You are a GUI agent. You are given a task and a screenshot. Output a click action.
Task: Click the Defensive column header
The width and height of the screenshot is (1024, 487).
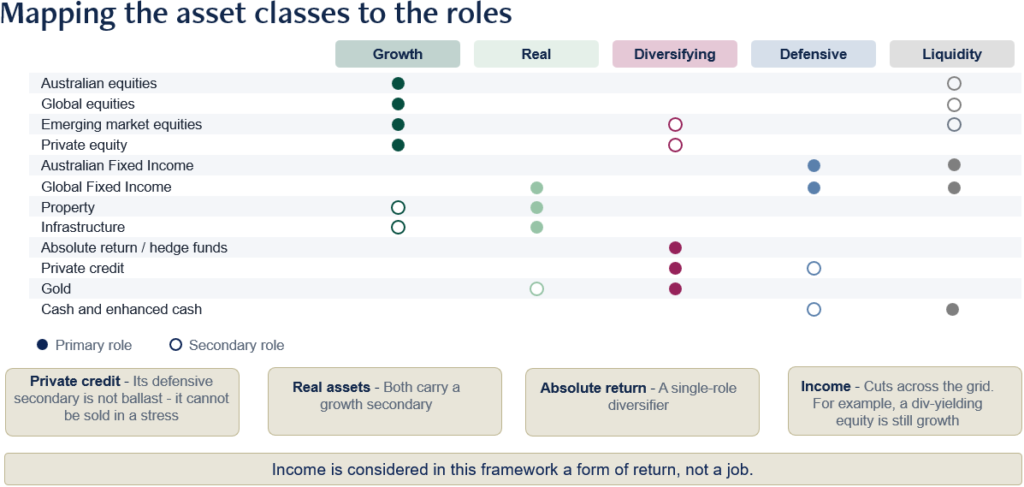[813, 54]
